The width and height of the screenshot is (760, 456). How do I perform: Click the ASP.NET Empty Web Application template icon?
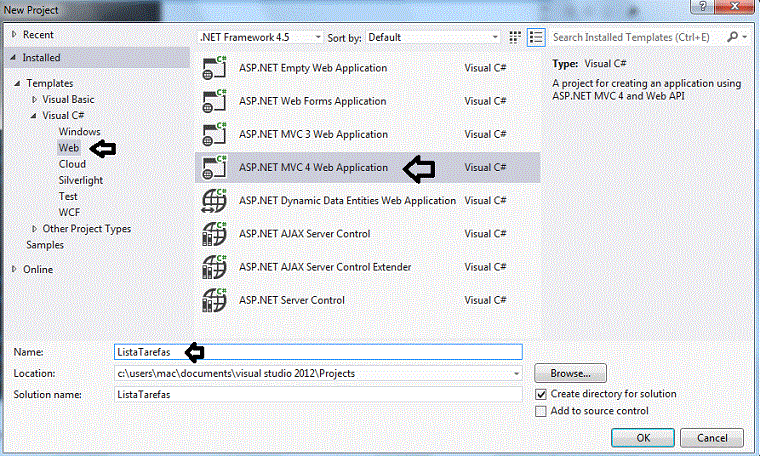tap(214, 68)
